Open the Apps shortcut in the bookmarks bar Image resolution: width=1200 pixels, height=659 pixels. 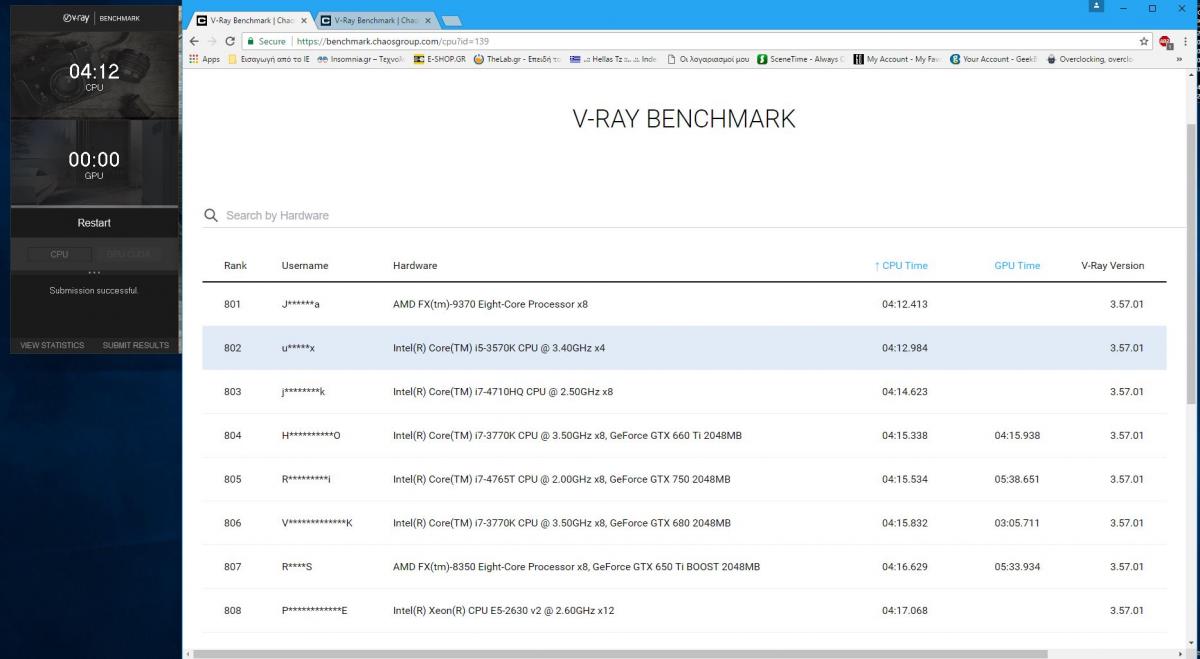(x=204, y=59)
